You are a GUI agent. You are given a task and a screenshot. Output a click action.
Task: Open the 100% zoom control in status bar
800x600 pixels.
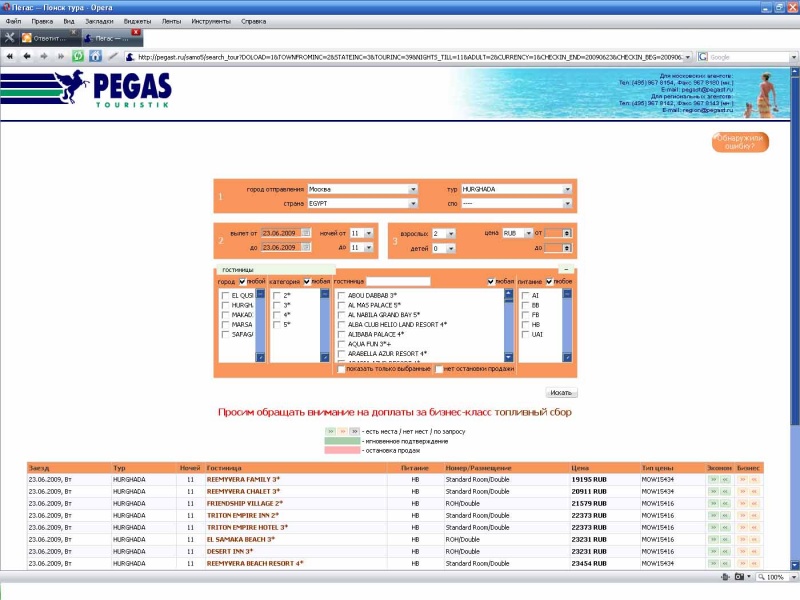click(775, 578)
